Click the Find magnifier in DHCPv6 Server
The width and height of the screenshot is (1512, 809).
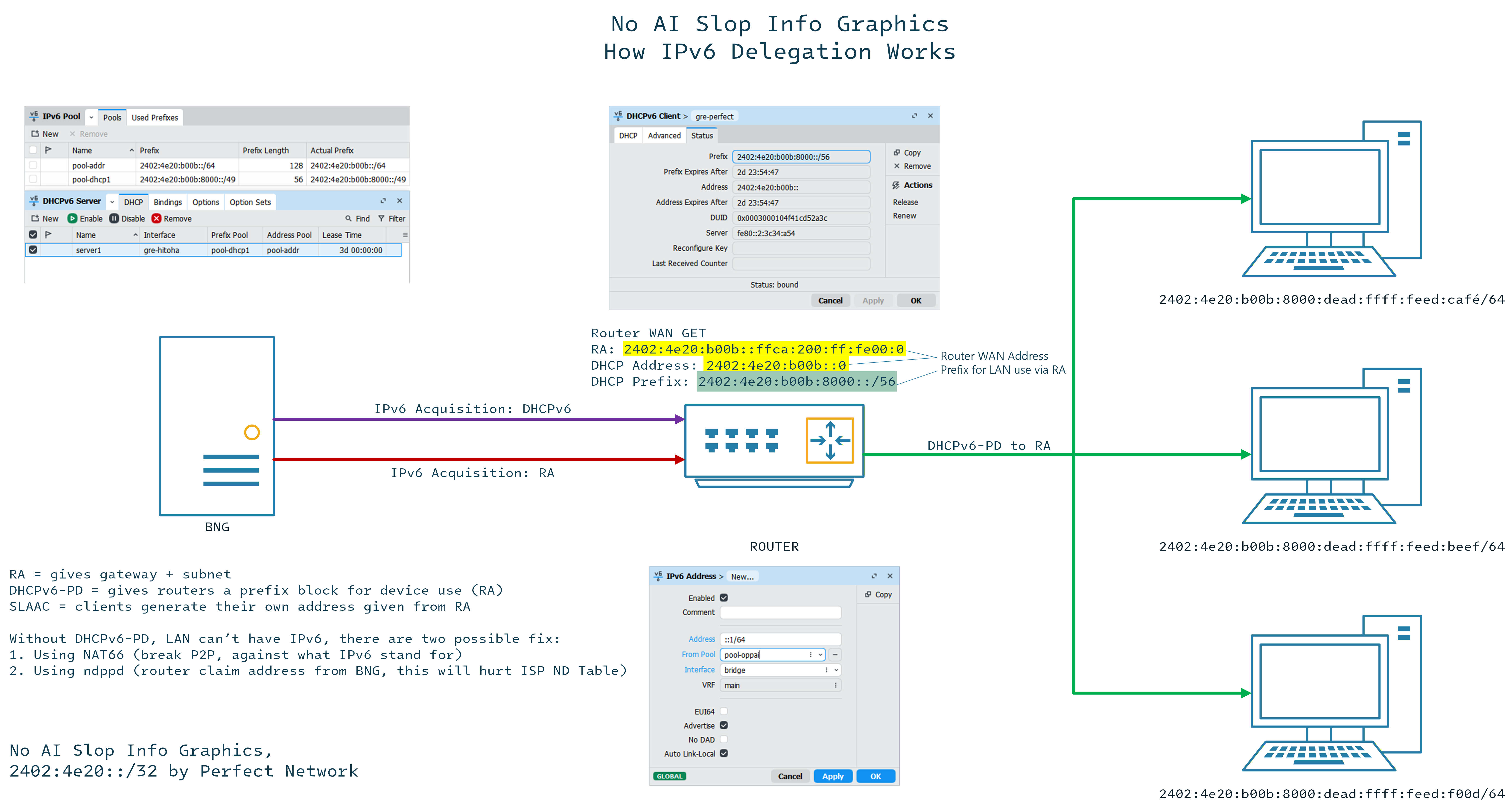tap(349, 218)
